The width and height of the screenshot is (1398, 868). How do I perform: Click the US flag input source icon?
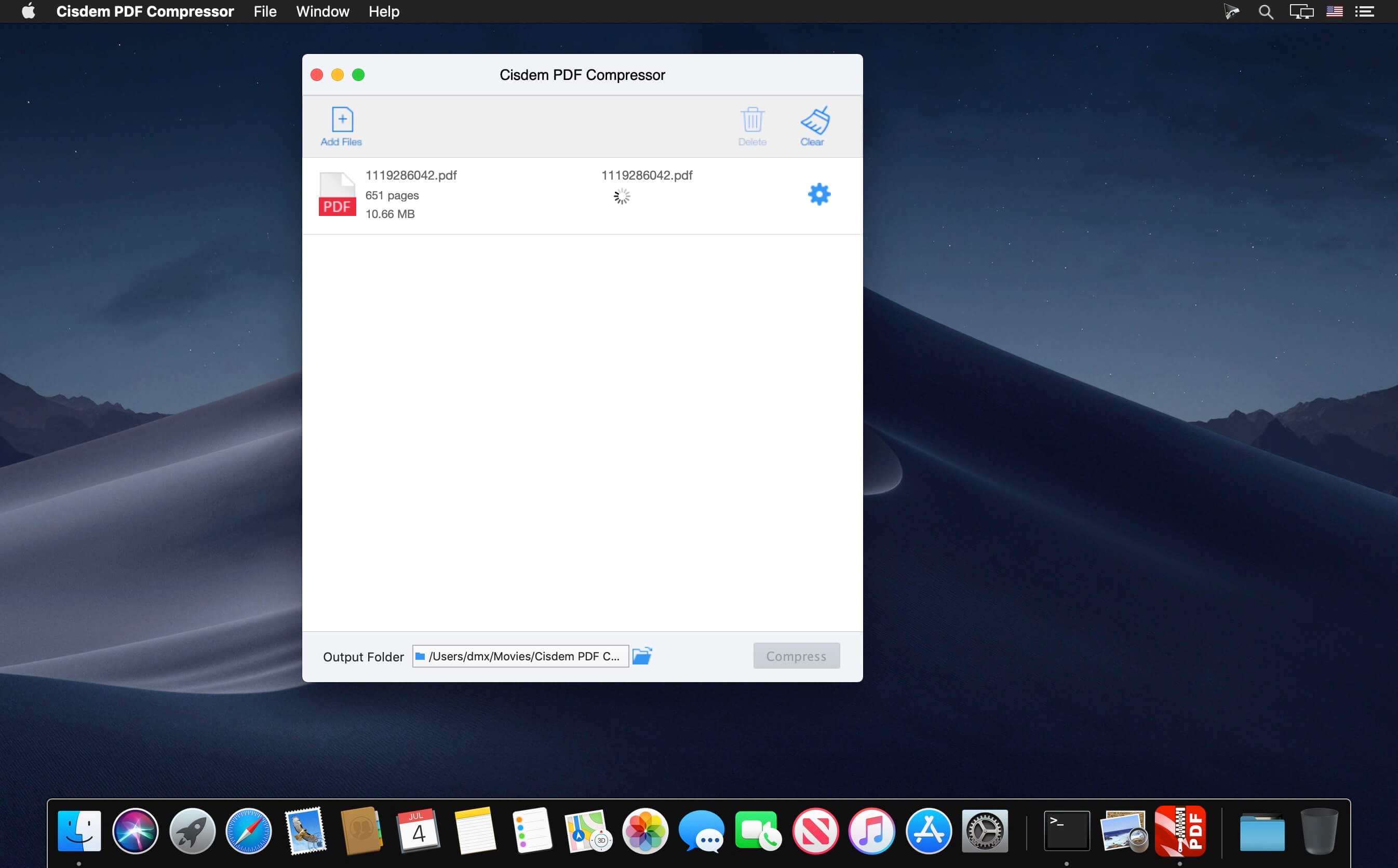tap(1334, 11)
